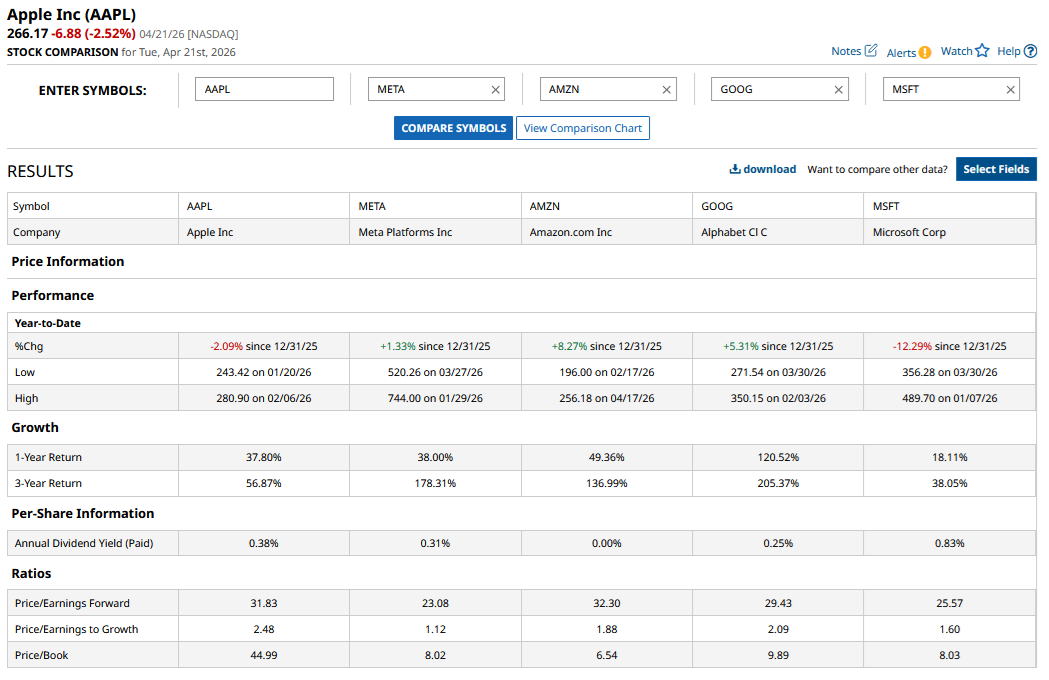Viewport: 1049px width, 680px height.
Task: Click the Notes link text
Action: point(845,51)
